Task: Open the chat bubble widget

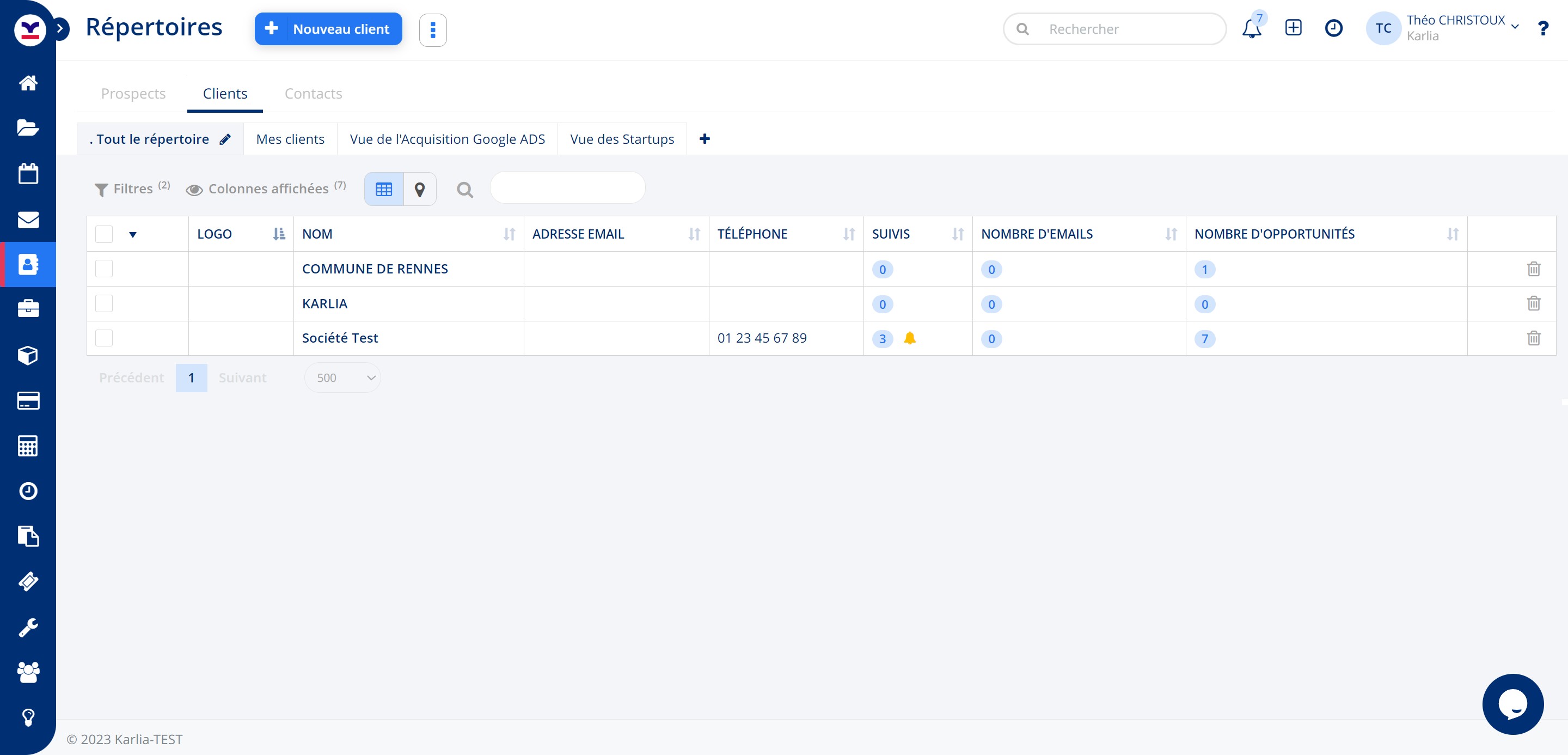Action: (1512, 704)
